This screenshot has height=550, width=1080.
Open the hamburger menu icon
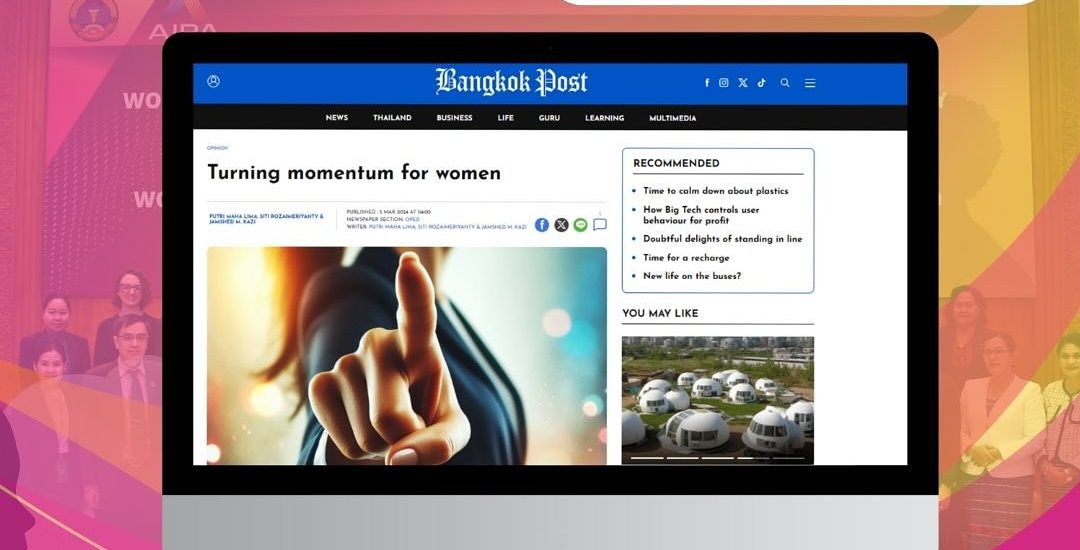click(810, 83)
